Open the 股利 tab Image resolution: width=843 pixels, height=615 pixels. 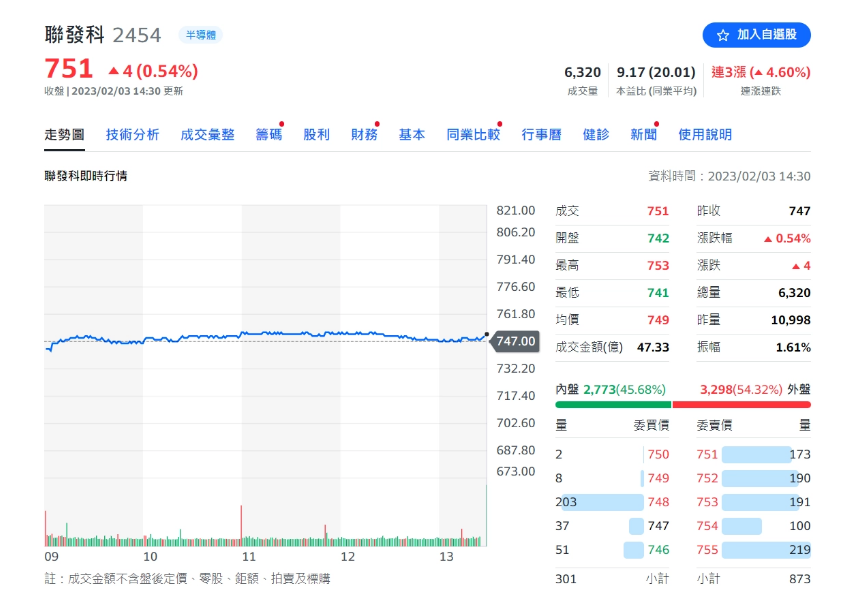pyautogui.click(x=316, y=134)
